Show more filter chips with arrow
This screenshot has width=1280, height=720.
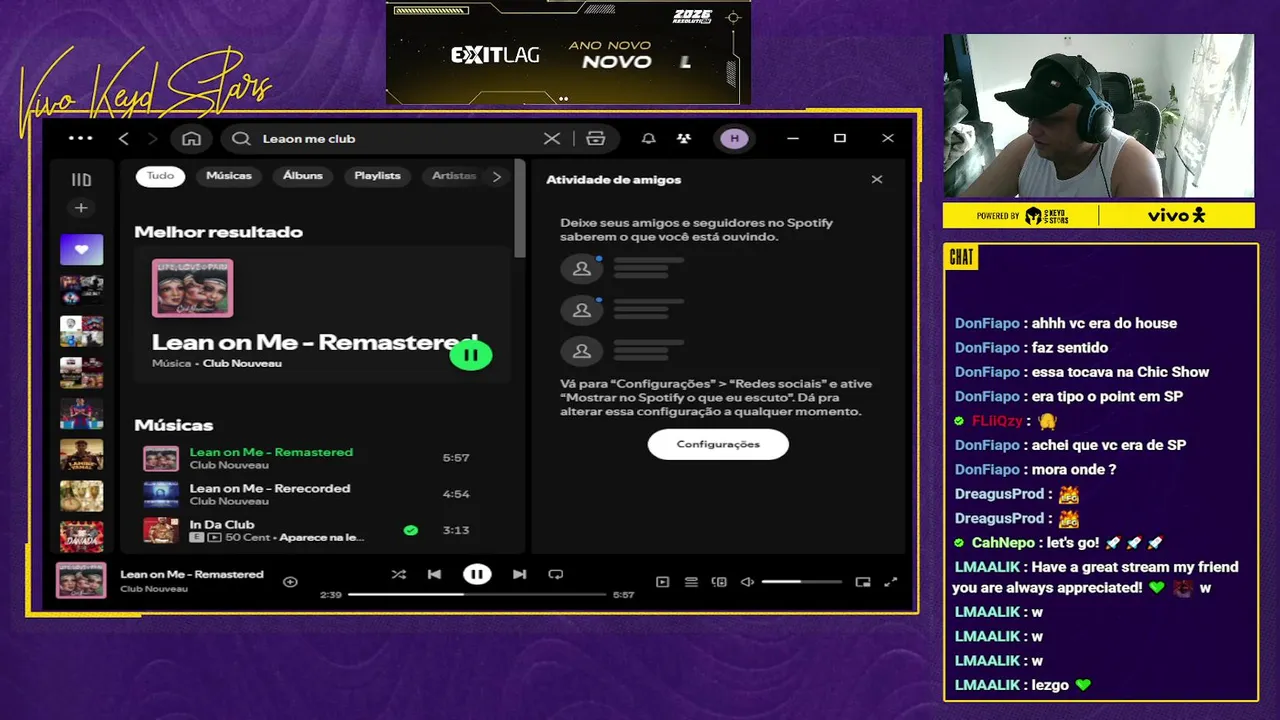pos(497,176)
